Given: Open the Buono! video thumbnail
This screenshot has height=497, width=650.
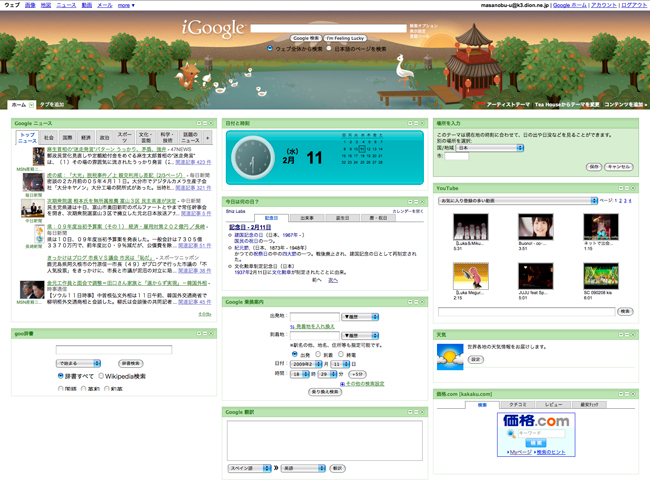Looking at the screenshot, I should coord(536,227).
